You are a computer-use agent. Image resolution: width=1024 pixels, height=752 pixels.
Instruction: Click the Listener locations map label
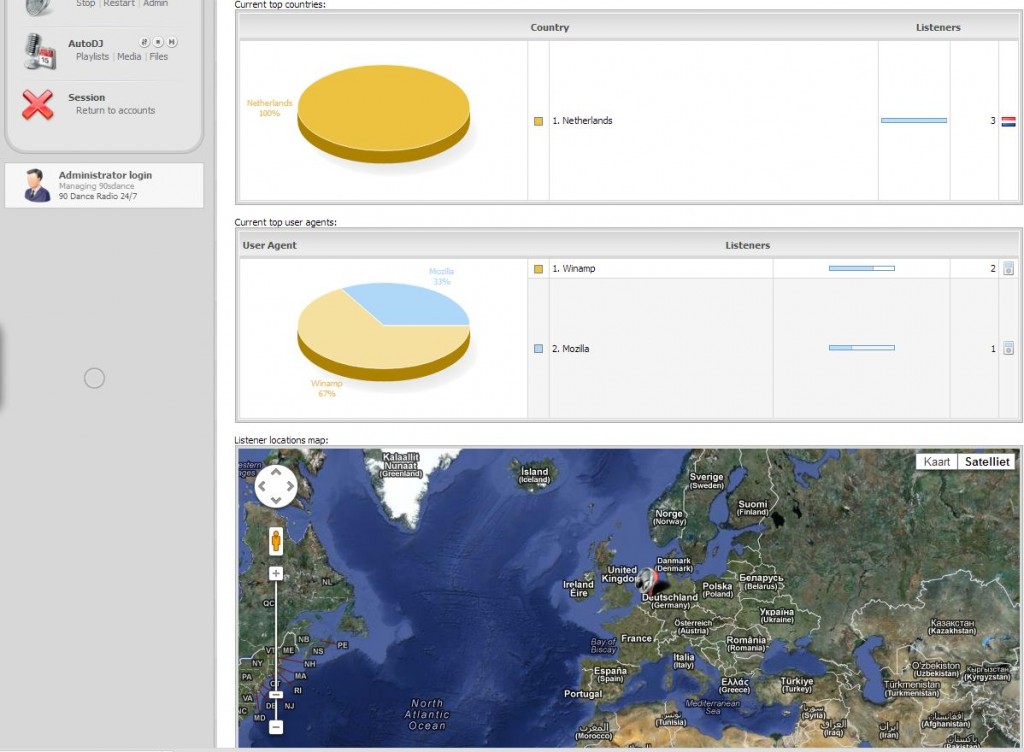(281, 440)
